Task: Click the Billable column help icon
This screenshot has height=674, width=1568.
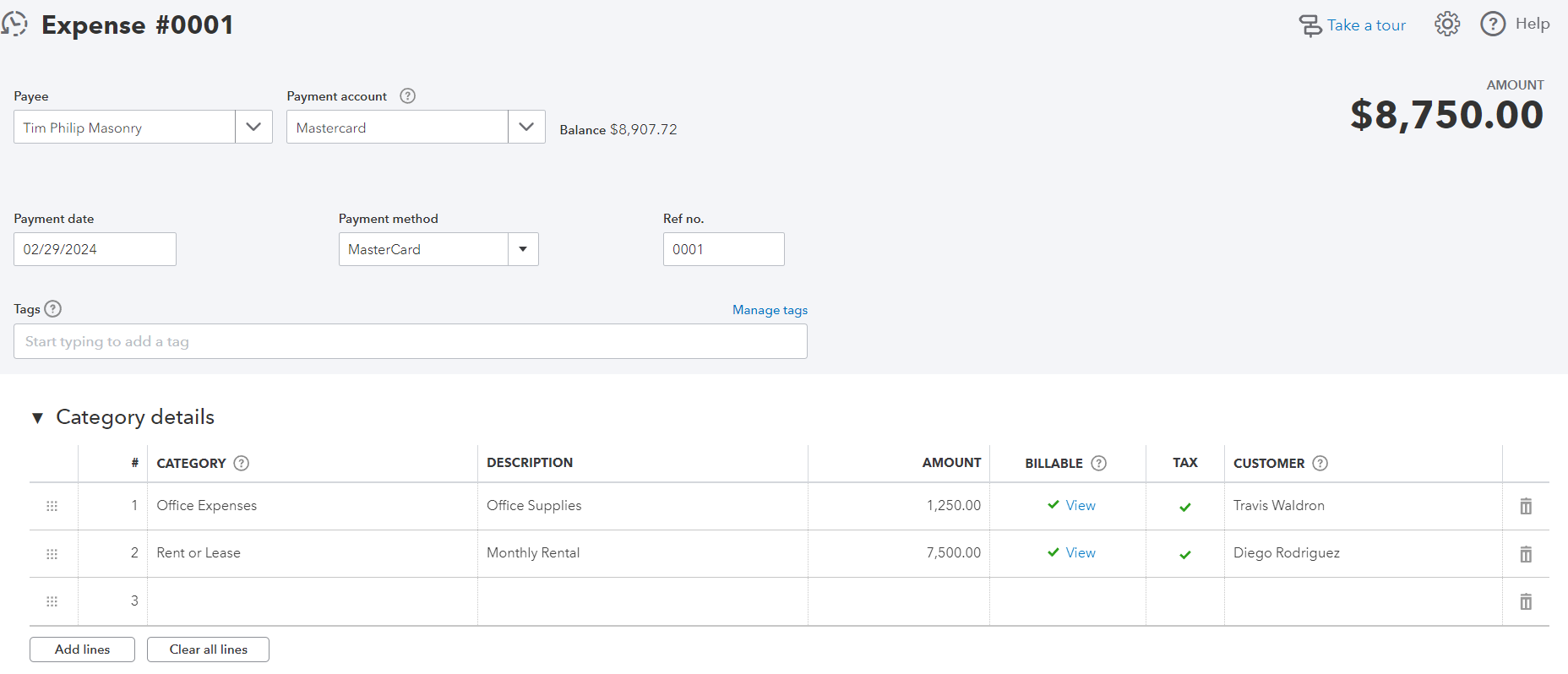Action: click(x=1098, y=464)
